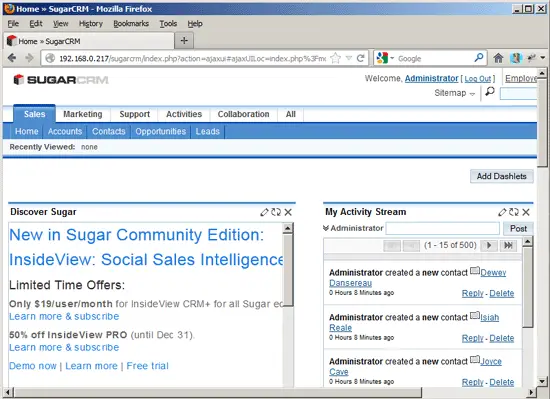Screen dimensions: 550x399
Task: Open the Bookmarks menu
Action: coord(131,24)
